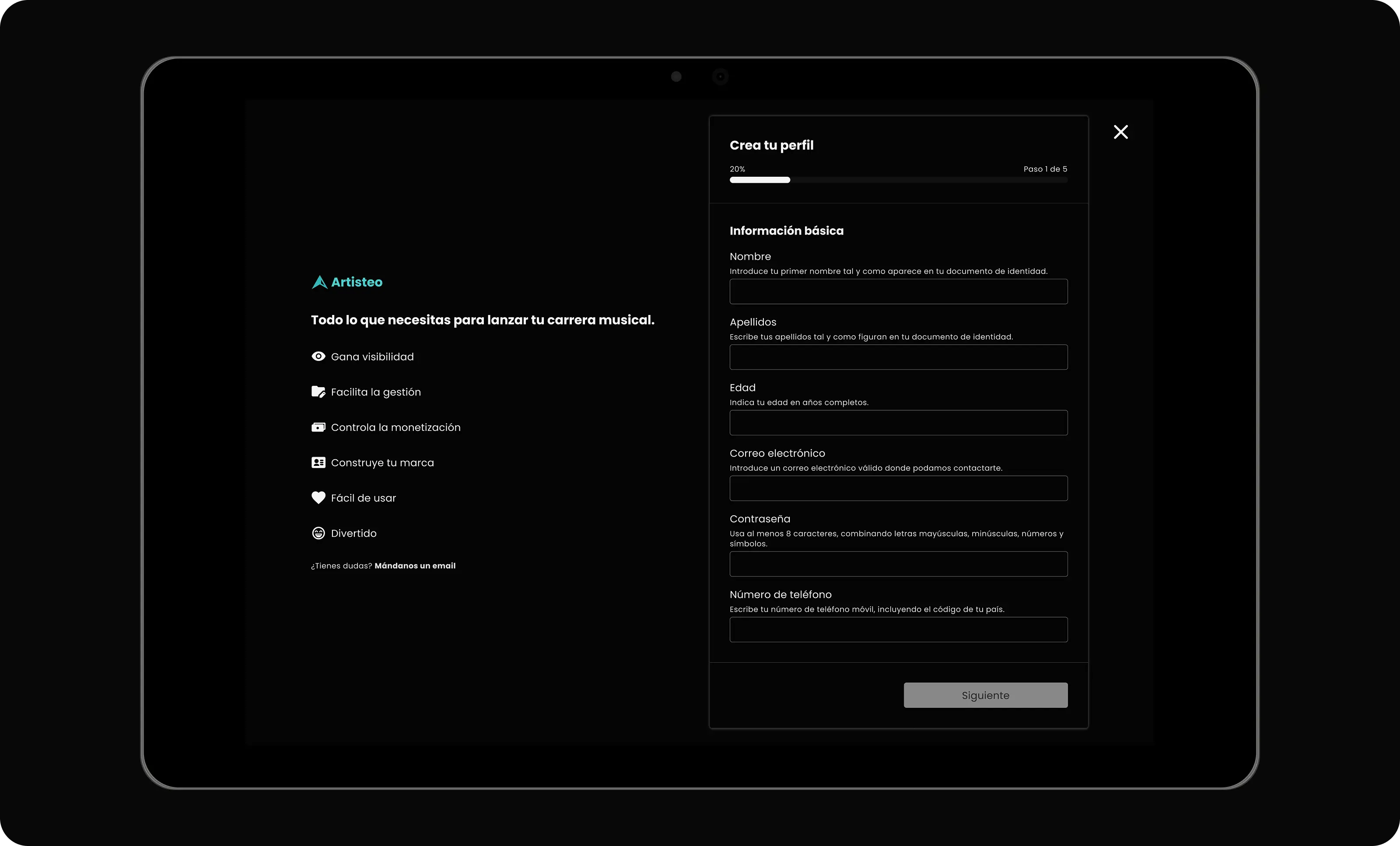Click the Artisteo brand name text
The width and height of the screenshot is (1400, 846).
pyautogui.click(x=357, y=283)
